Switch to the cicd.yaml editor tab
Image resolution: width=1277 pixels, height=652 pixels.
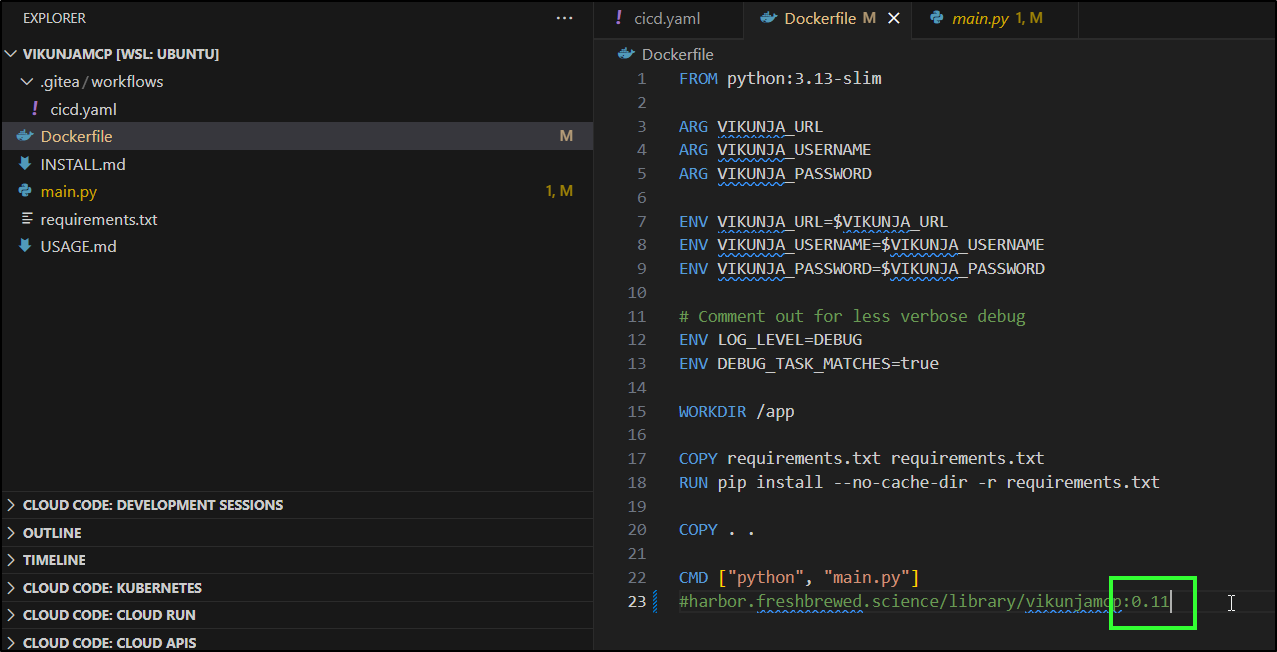[x=667, y=18]
